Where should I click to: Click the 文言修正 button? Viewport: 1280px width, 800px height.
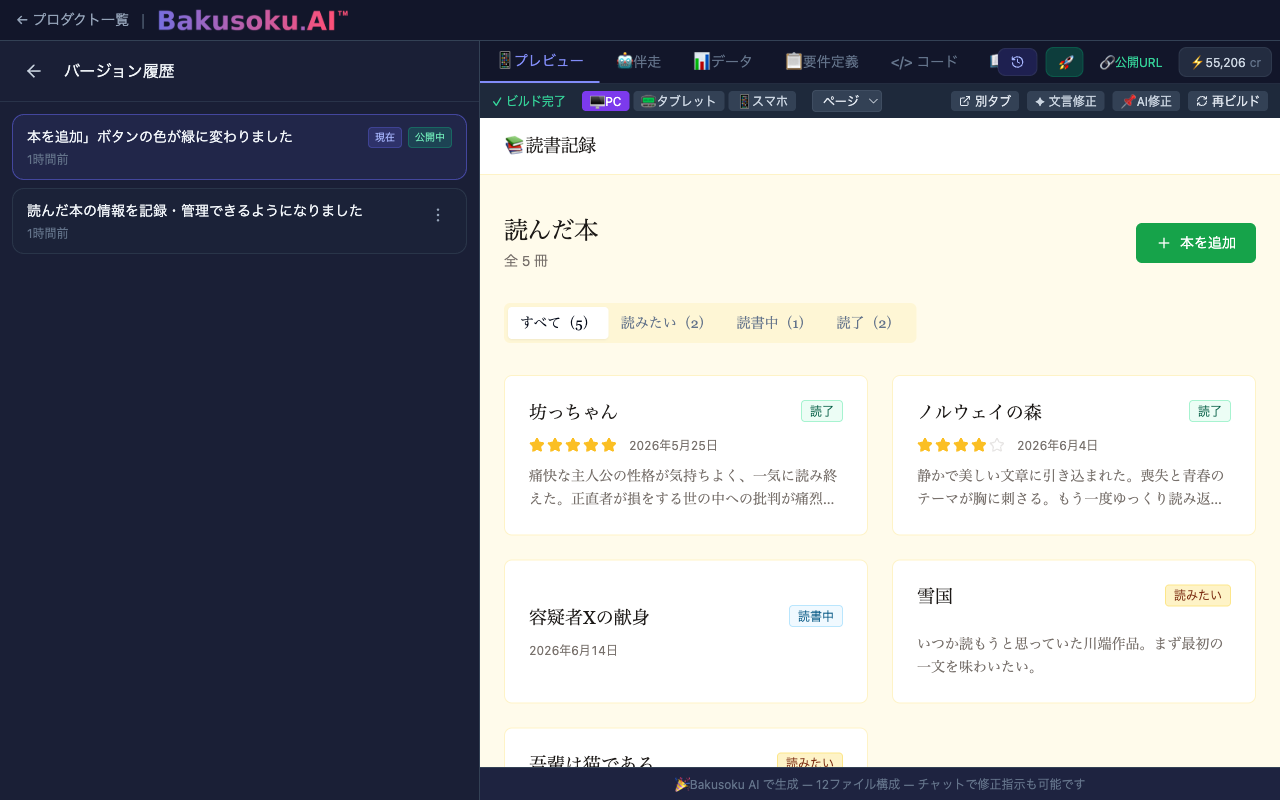1065,101
